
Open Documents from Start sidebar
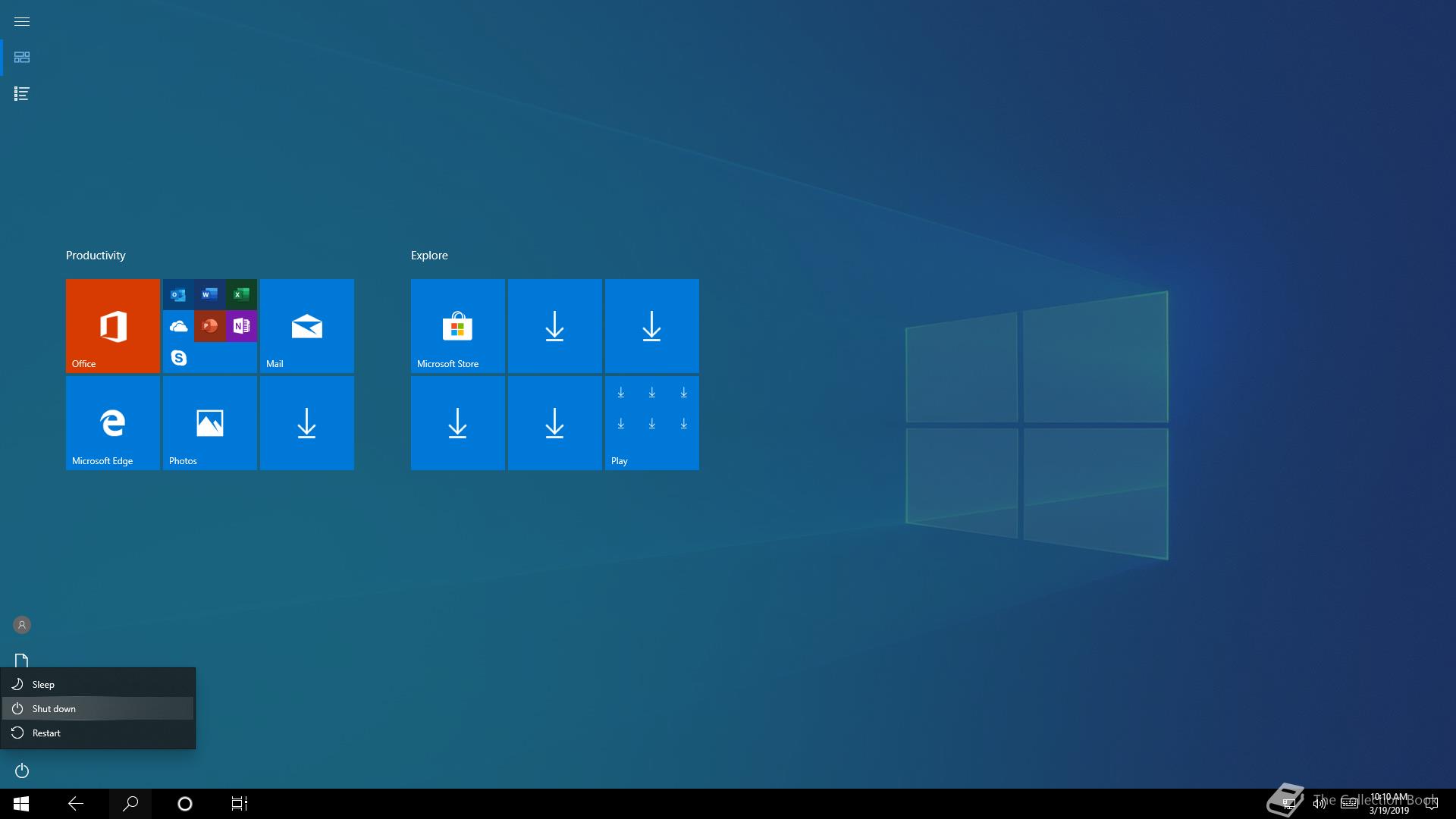pyautogui.click(x=22, y=660)
